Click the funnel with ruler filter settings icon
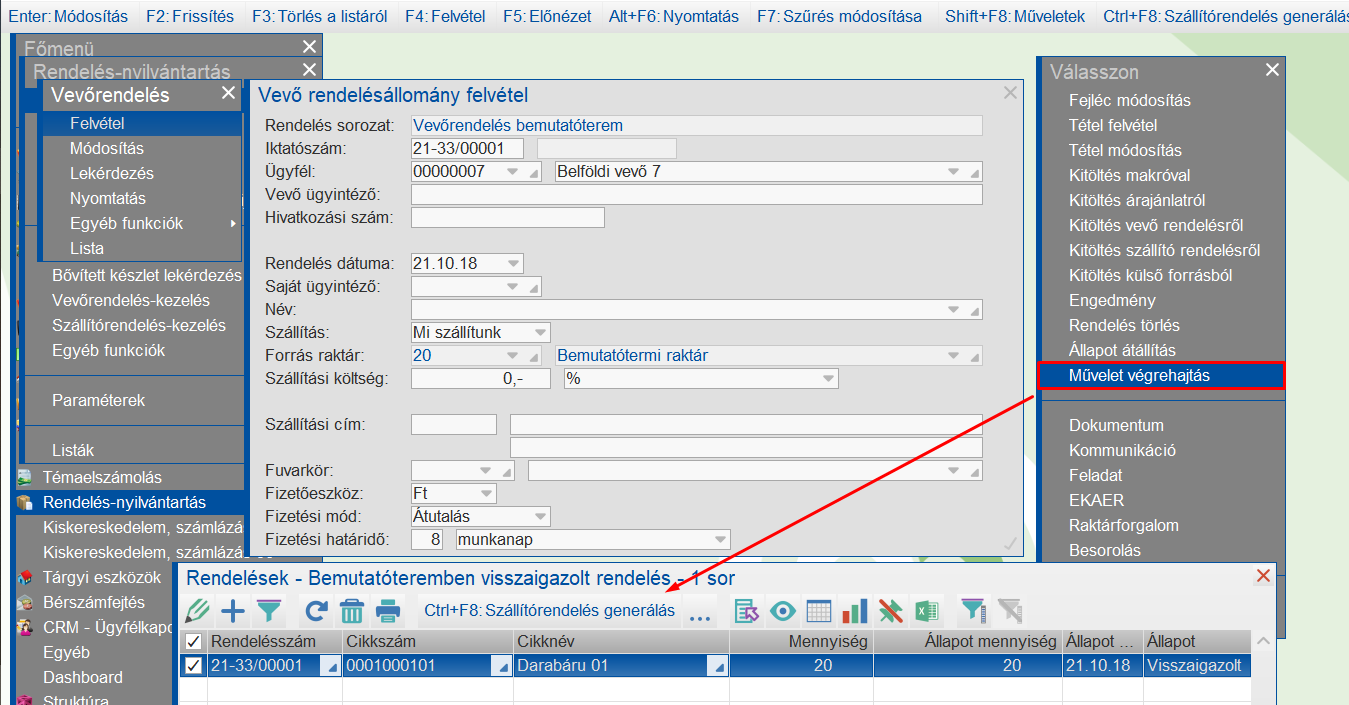 pyautogui.click(x=973, y=611)
